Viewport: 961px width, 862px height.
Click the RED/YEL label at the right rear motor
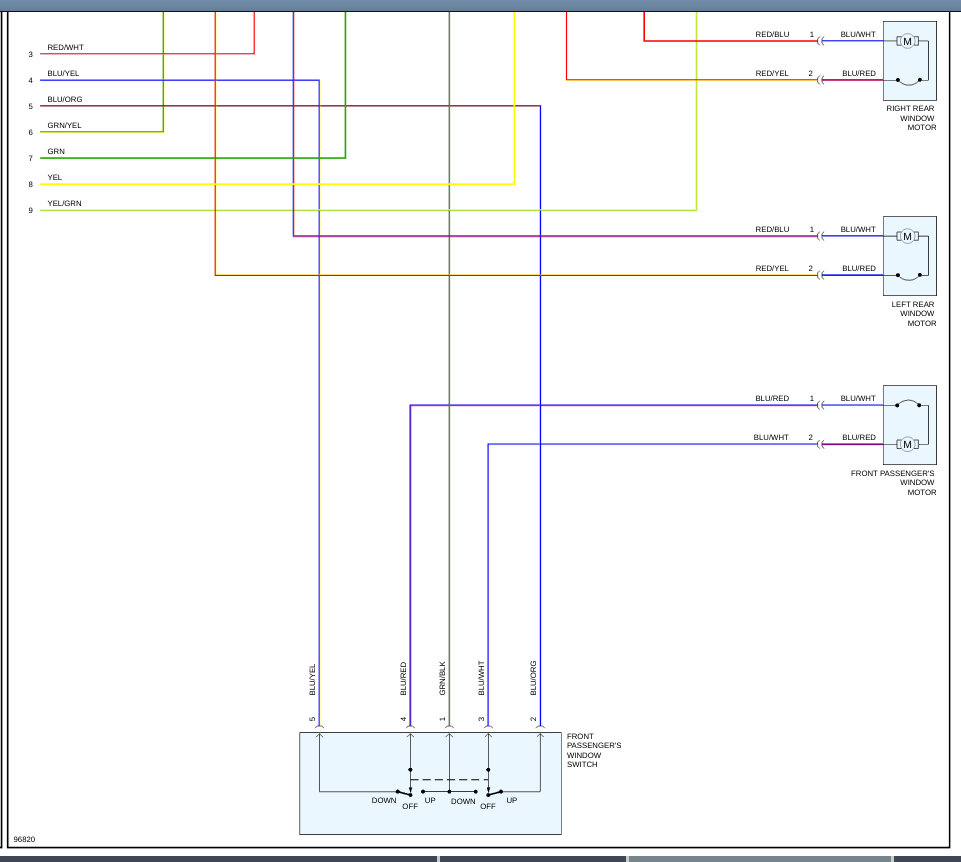point(772,73)
